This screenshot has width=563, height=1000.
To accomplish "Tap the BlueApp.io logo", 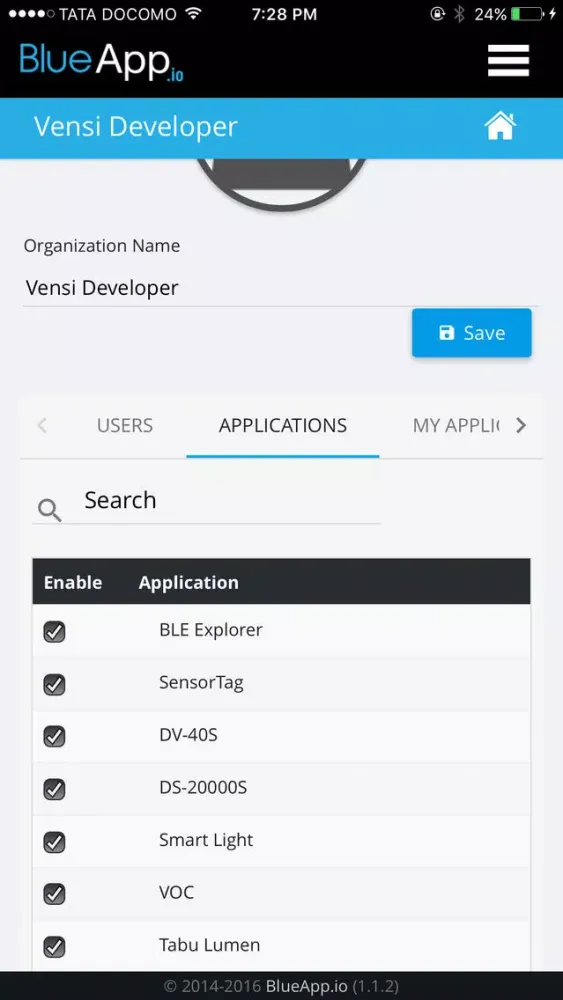I will tap(101, 62).
